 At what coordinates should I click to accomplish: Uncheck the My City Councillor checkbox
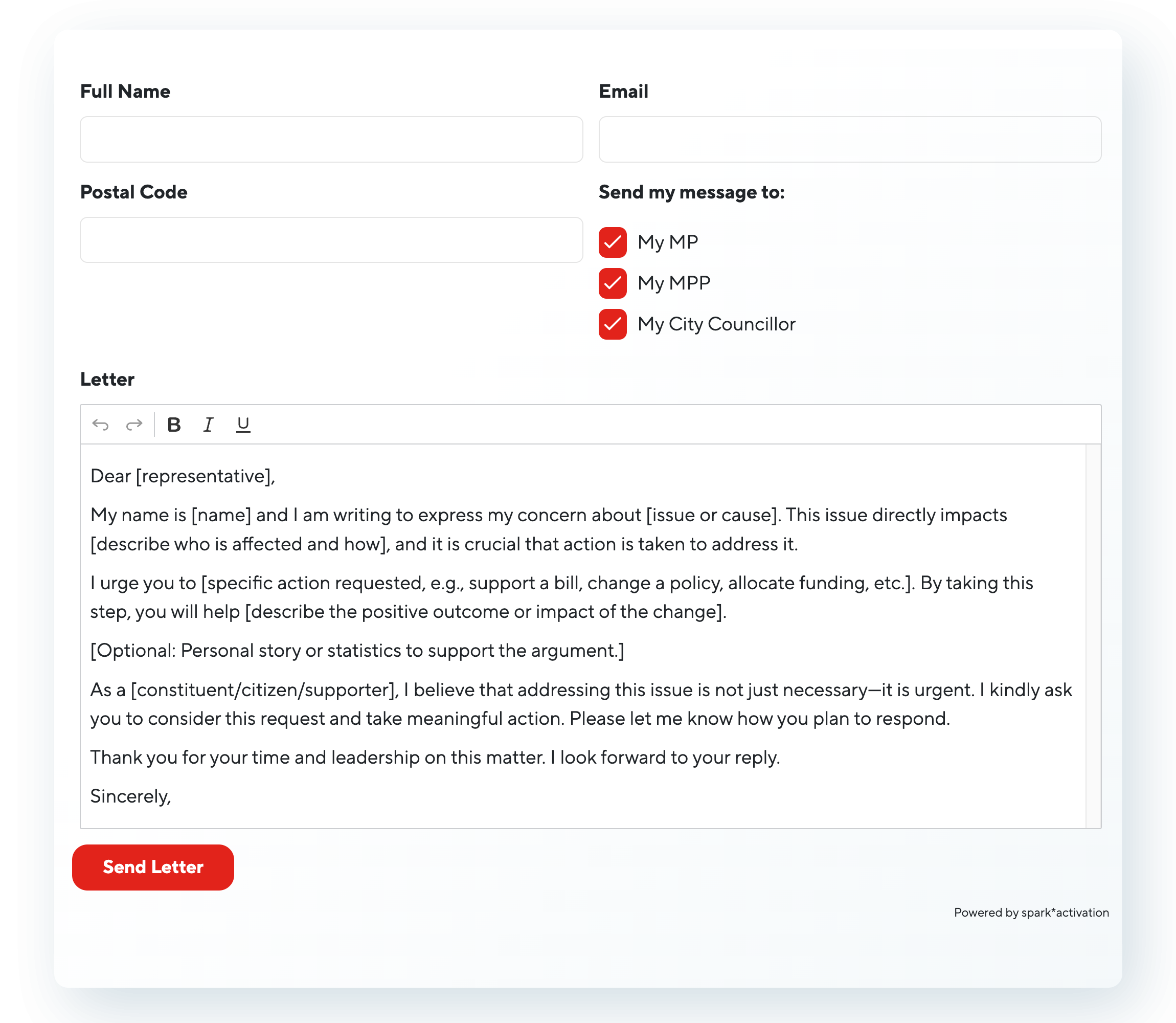612,324
